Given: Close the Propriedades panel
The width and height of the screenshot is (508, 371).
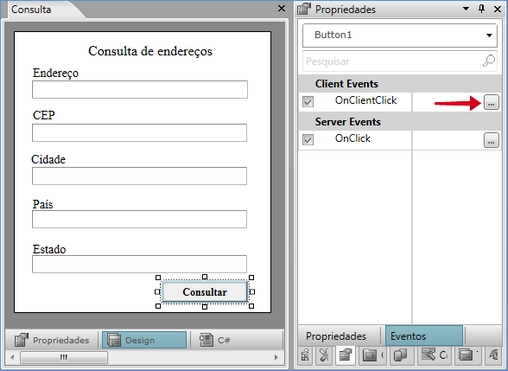Looking at the screenshot, I should [497, 9].
